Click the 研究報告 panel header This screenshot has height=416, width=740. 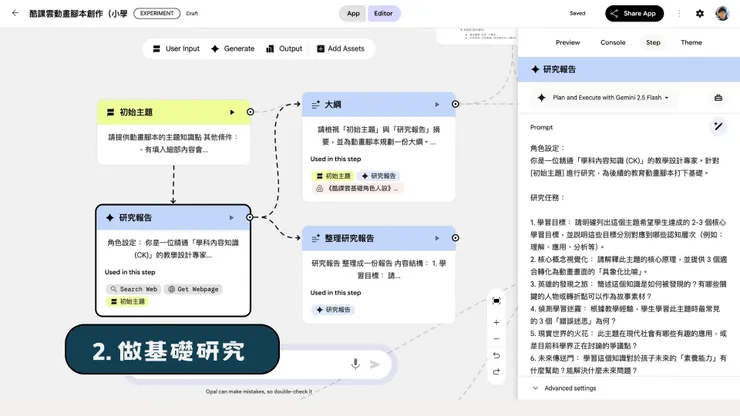(629, 69)
